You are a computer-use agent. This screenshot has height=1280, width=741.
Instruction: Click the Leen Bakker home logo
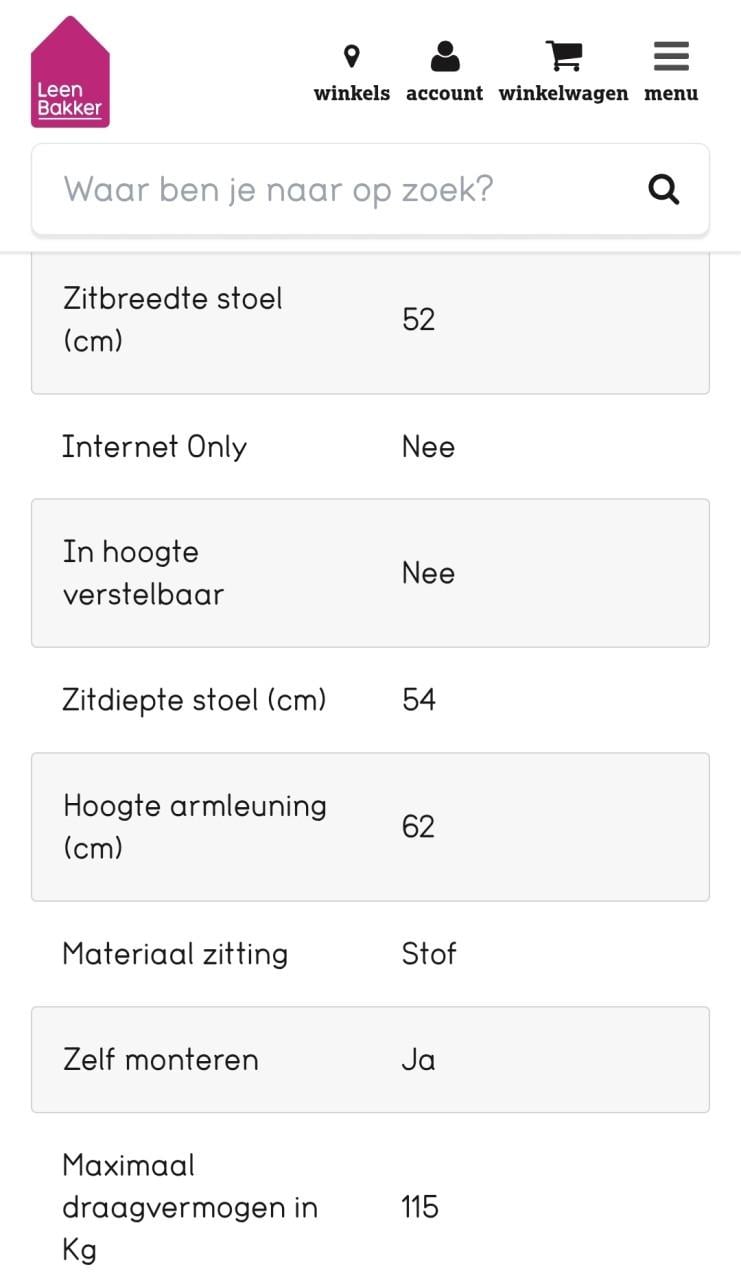tap(70, 73)
